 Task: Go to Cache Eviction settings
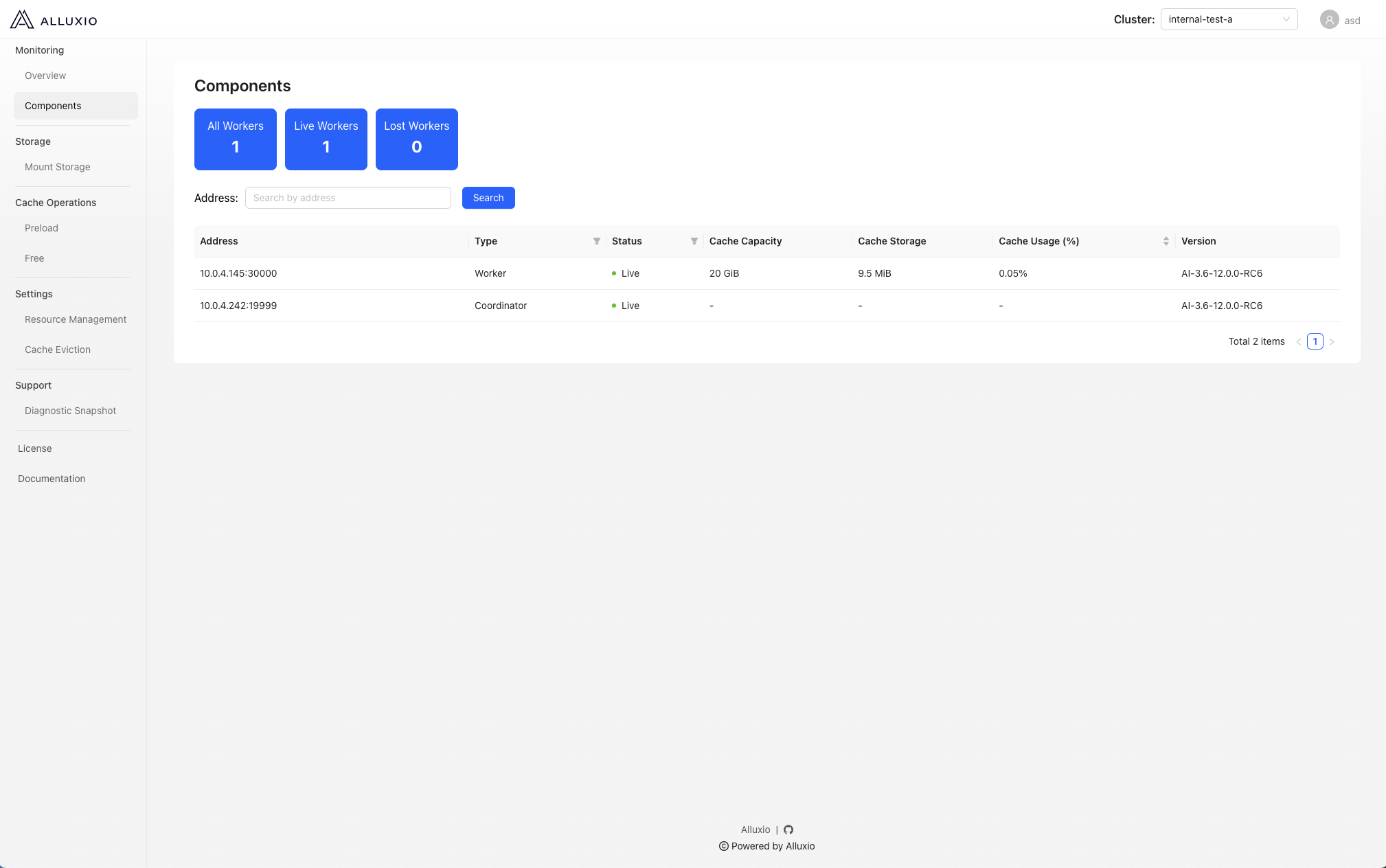(58, 350)
